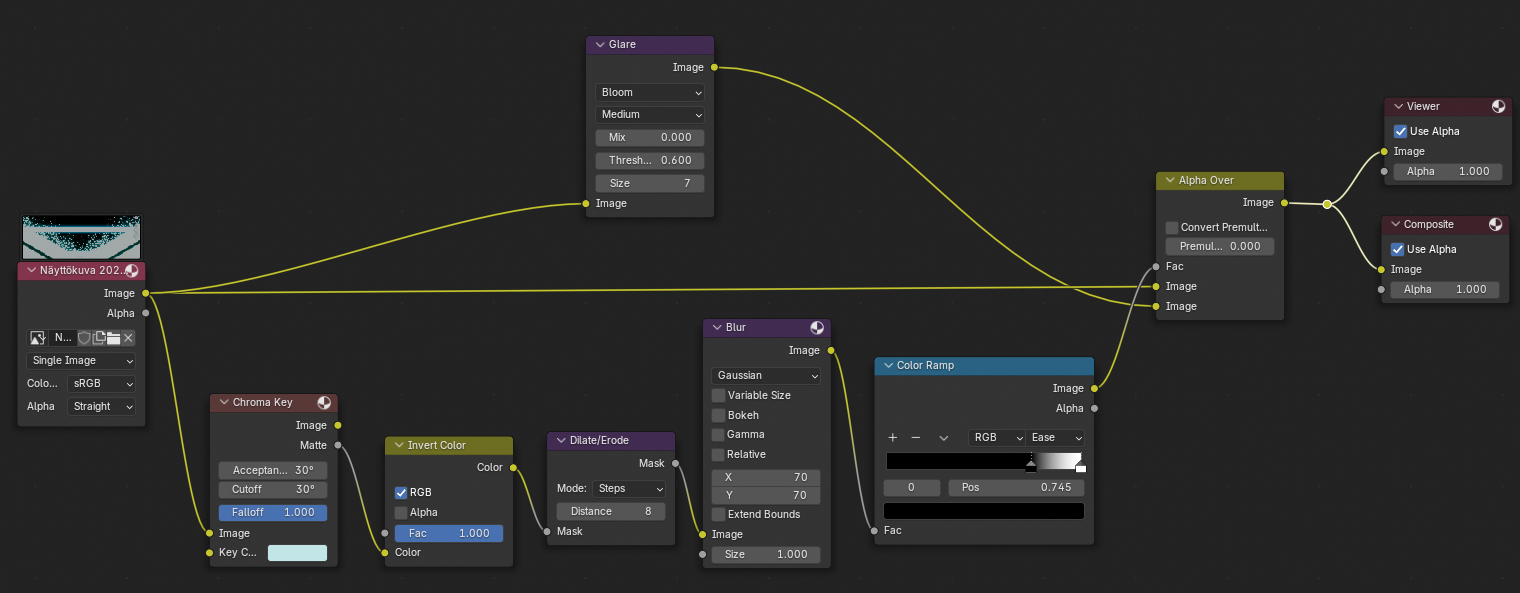Screen dimensions: 1520x593
Task: Enable Bokeh checkbox in Blur node
Action: (718, 415)
